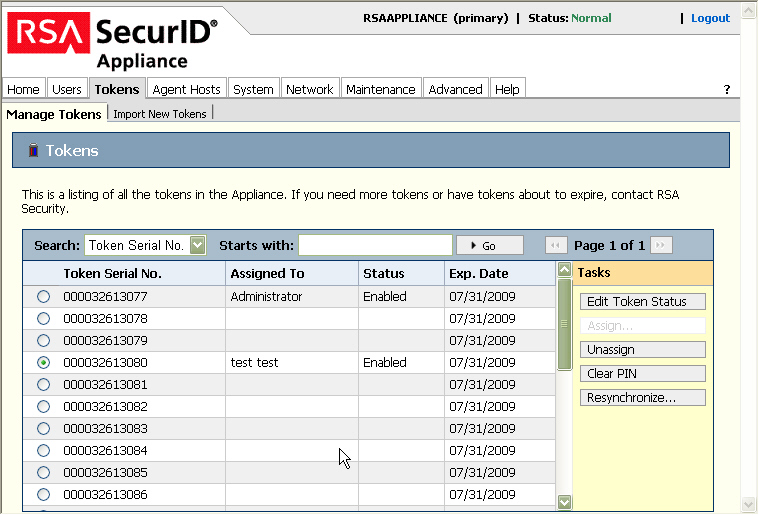The height and width of the screenshot is (515, 759).
Task: Click Enabled status for test test token
Action: [385, 363]
